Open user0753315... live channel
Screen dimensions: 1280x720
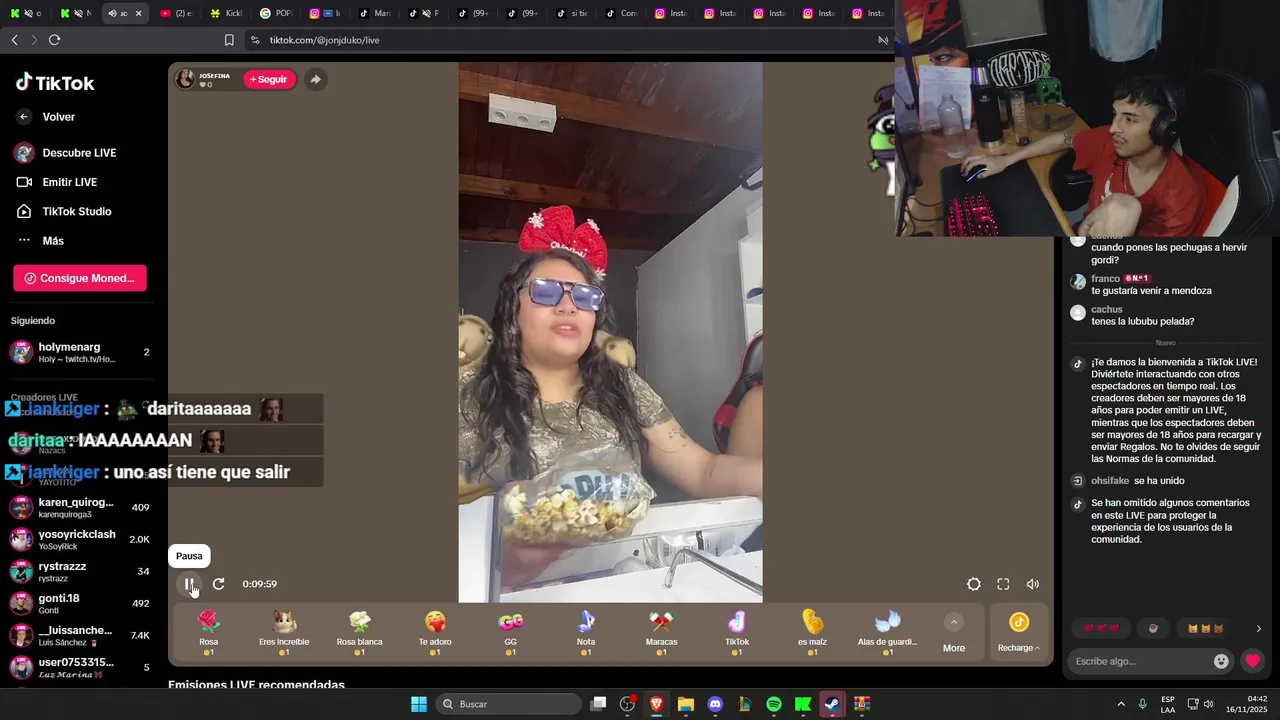80,667
